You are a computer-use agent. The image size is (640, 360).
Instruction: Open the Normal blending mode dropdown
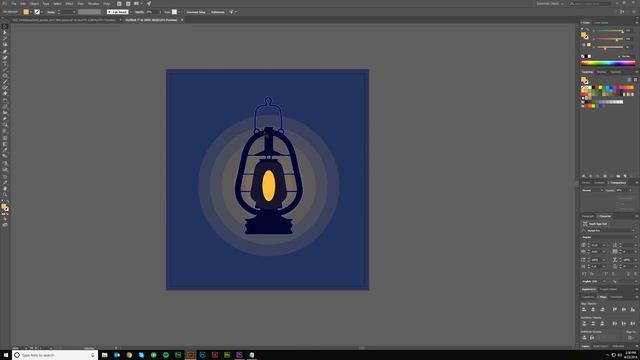pyautogui.click(x=592, y=190)
